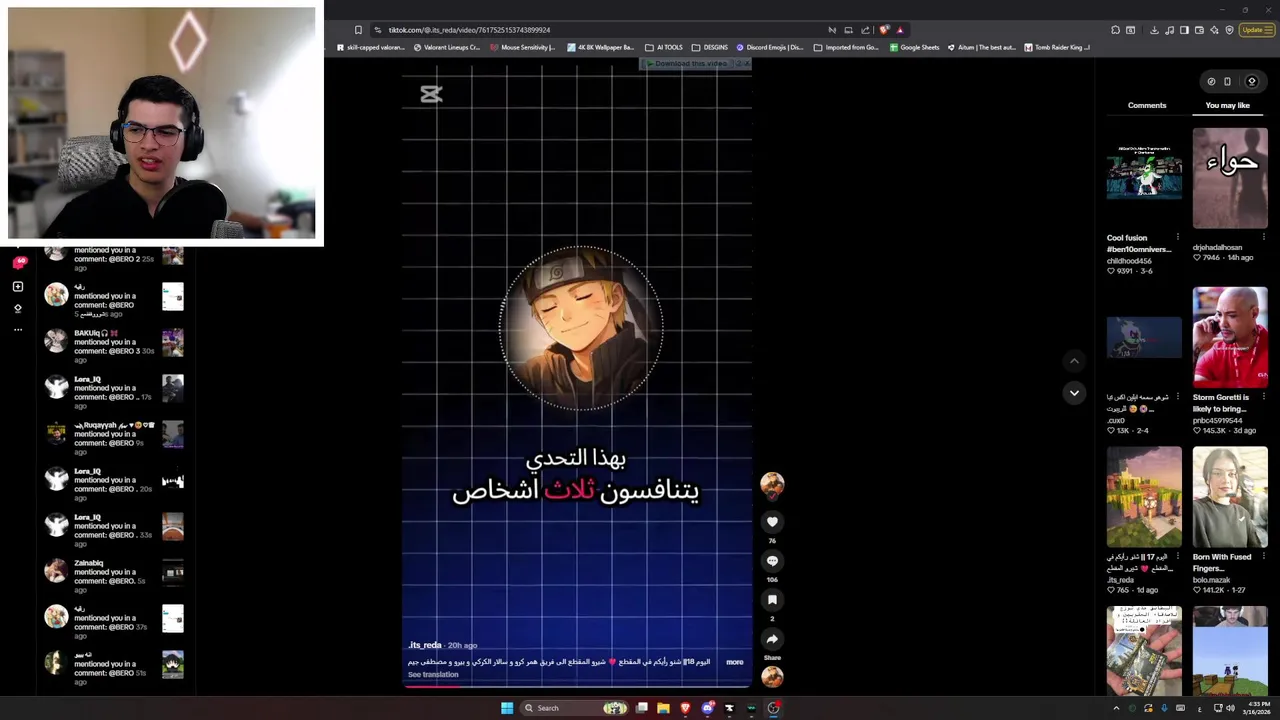Open the Google Sheets bookmark
This screenshot has width=1280, height=720.
point(914,47)
